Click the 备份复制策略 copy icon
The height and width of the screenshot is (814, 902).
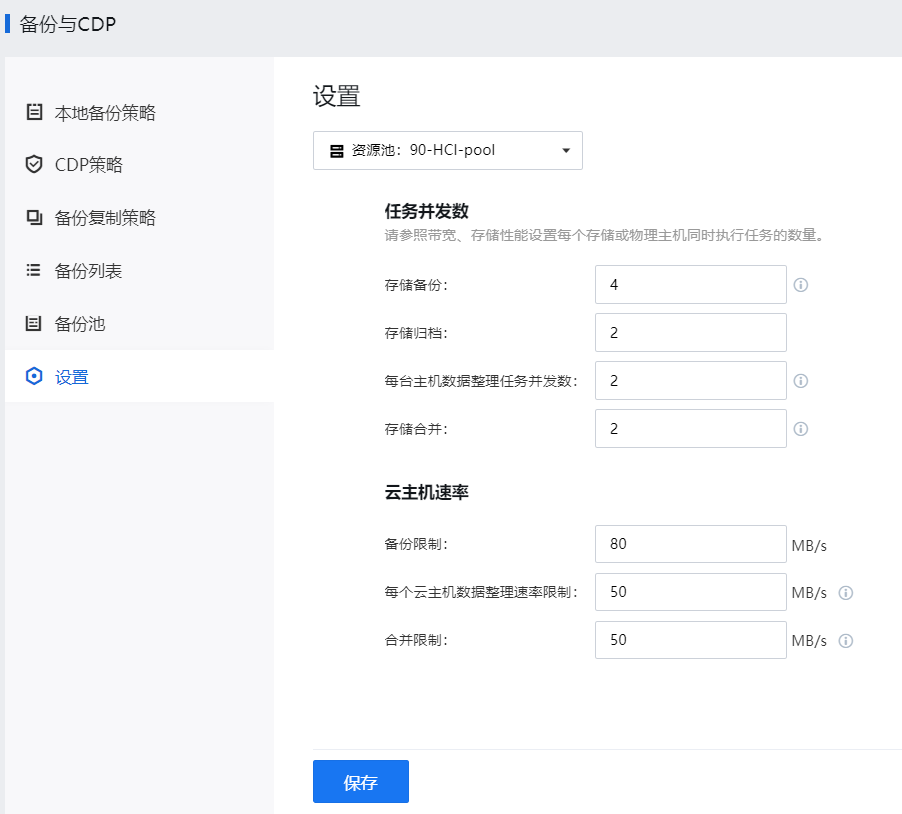[34, 217]
